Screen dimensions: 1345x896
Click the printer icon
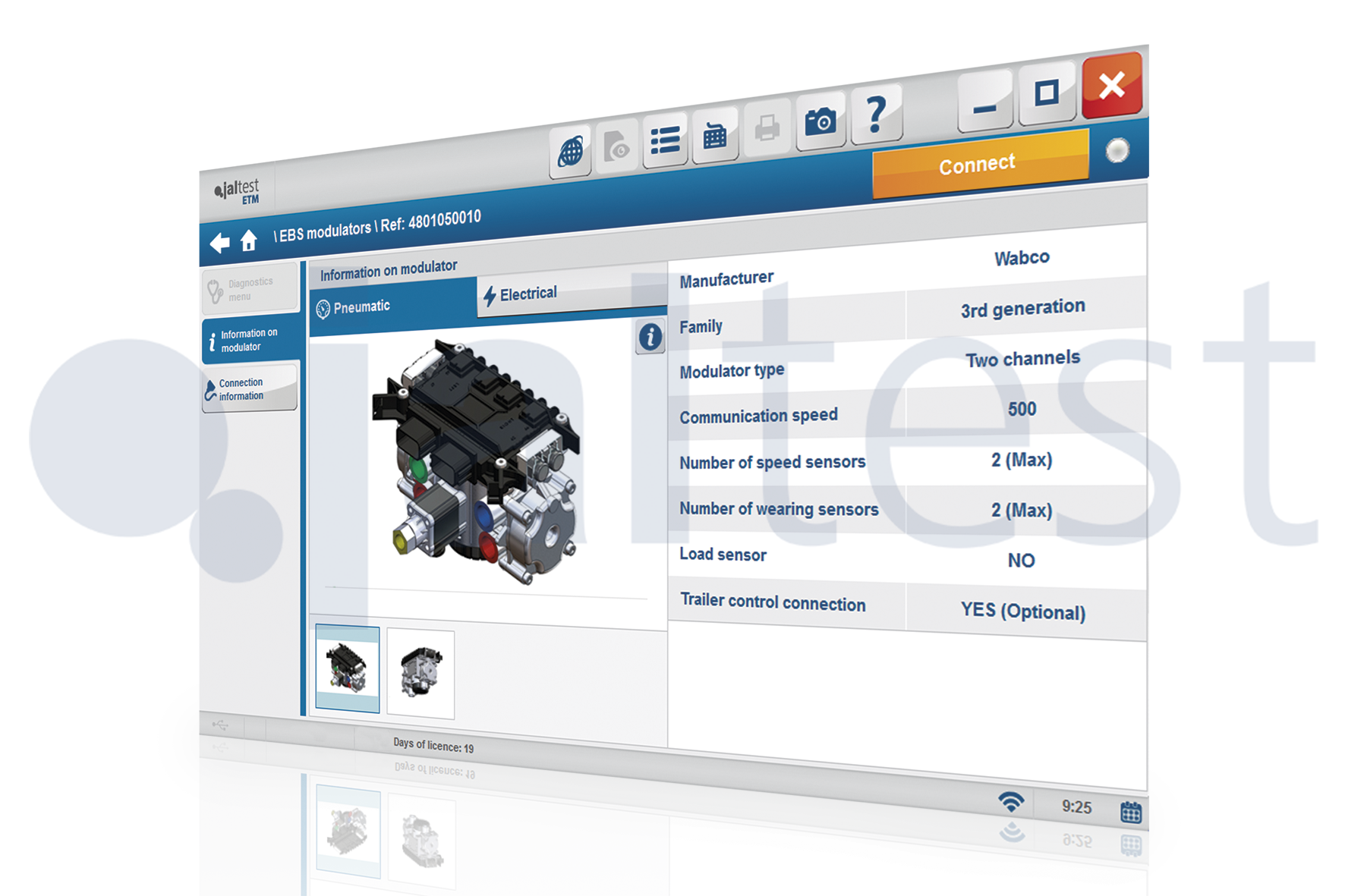767,127
